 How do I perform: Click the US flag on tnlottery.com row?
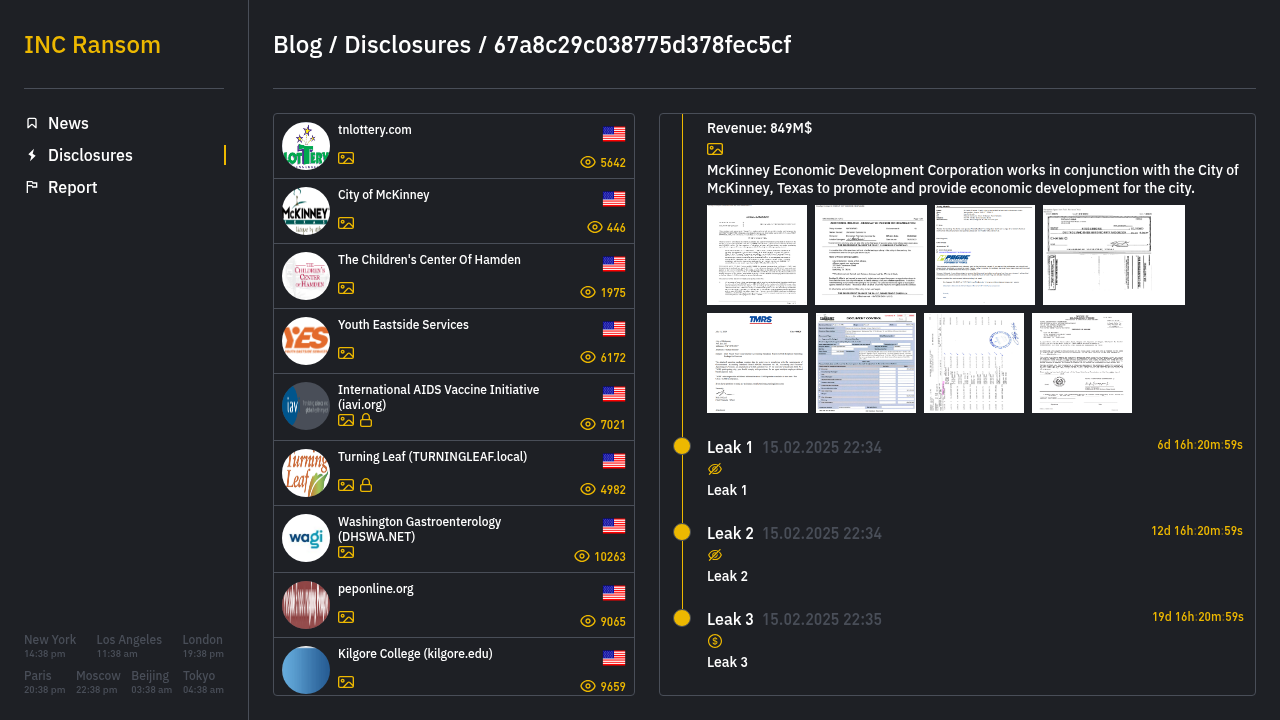click(614, 134)
